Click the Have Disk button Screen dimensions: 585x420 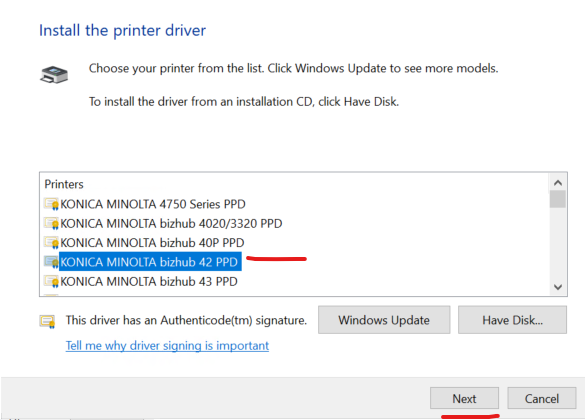click(512, 320)
